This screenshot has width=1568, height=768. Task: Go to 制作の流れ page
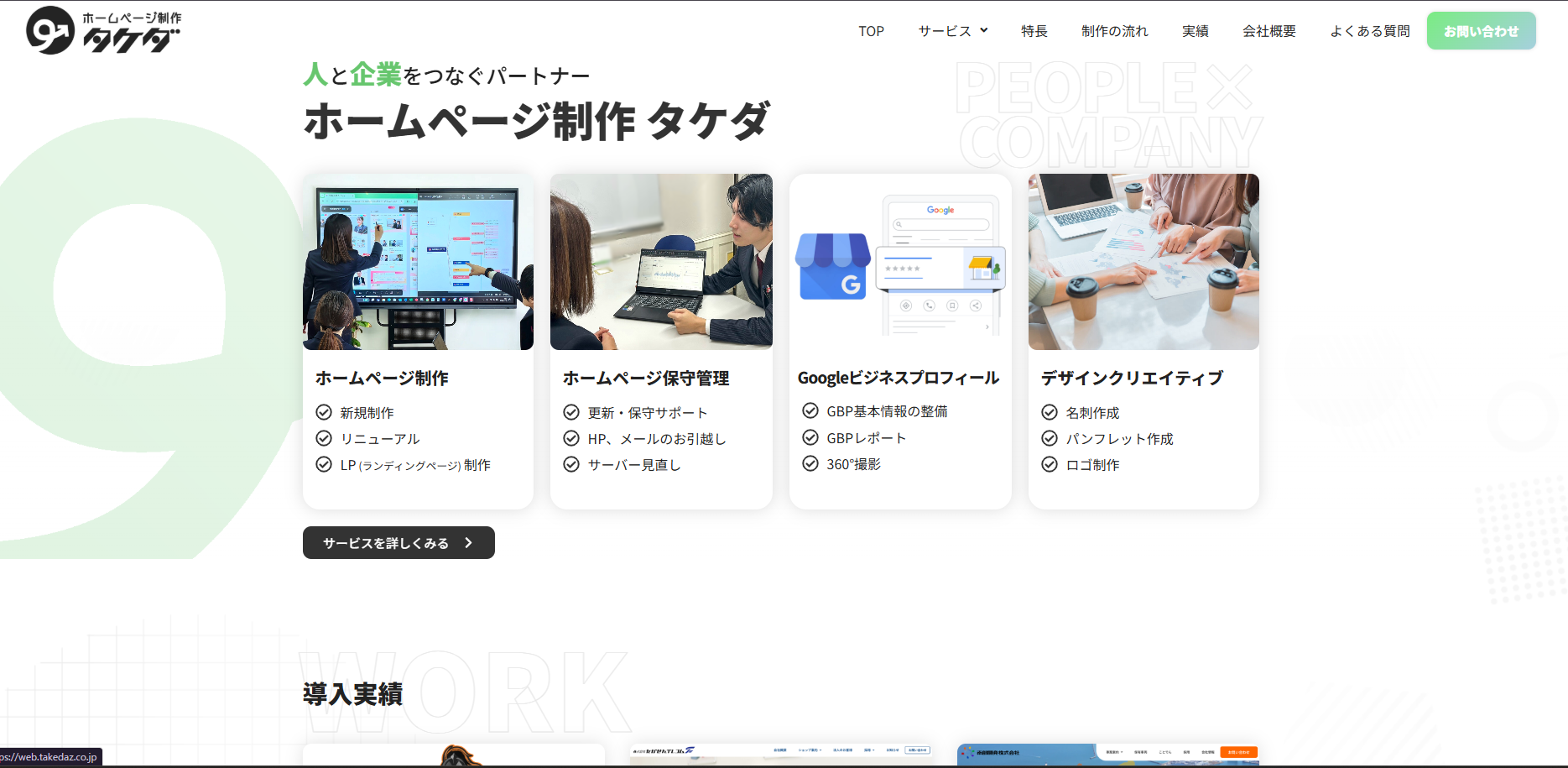(x=1114, y=31)
